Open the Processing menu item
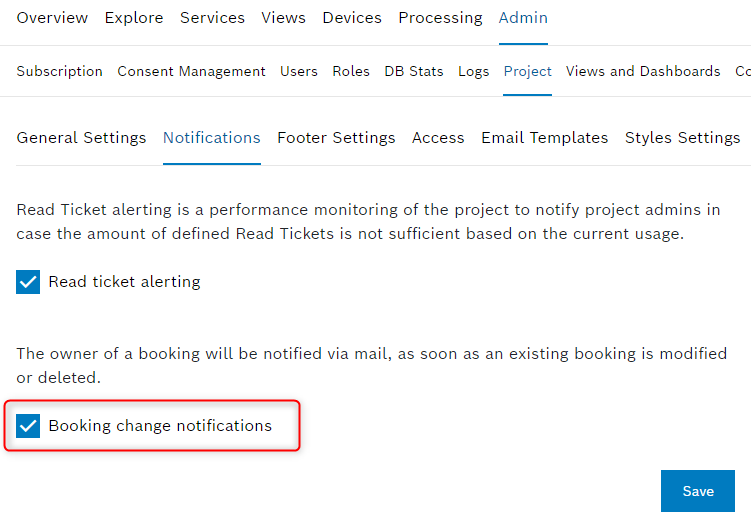This screenshot has width=751, height=522. pos(440,18)
